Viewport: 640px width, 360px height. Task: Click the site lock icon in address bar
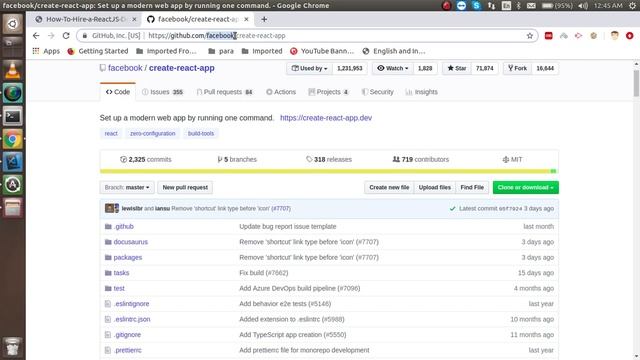(85, 36)
